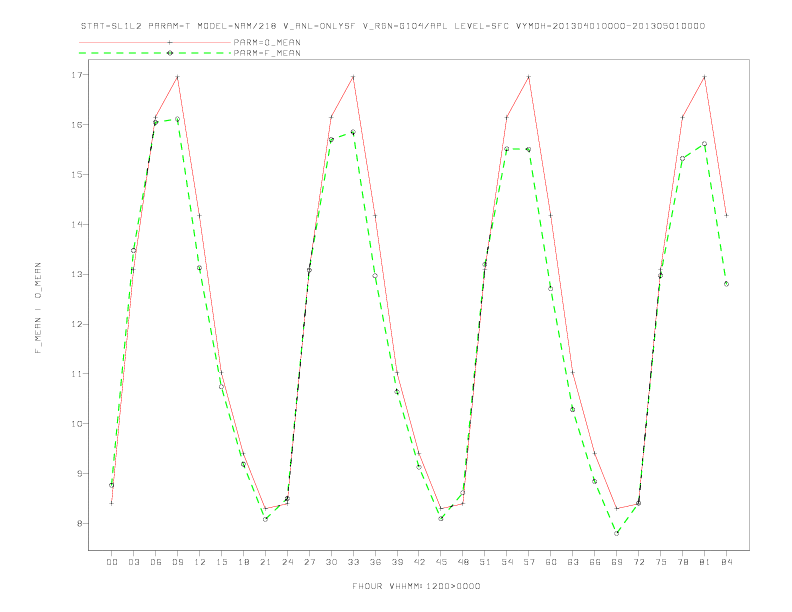This screenshot has height=612, width=792.
Task: Click the x-axis tick label 51
Action: click(485, 562)
